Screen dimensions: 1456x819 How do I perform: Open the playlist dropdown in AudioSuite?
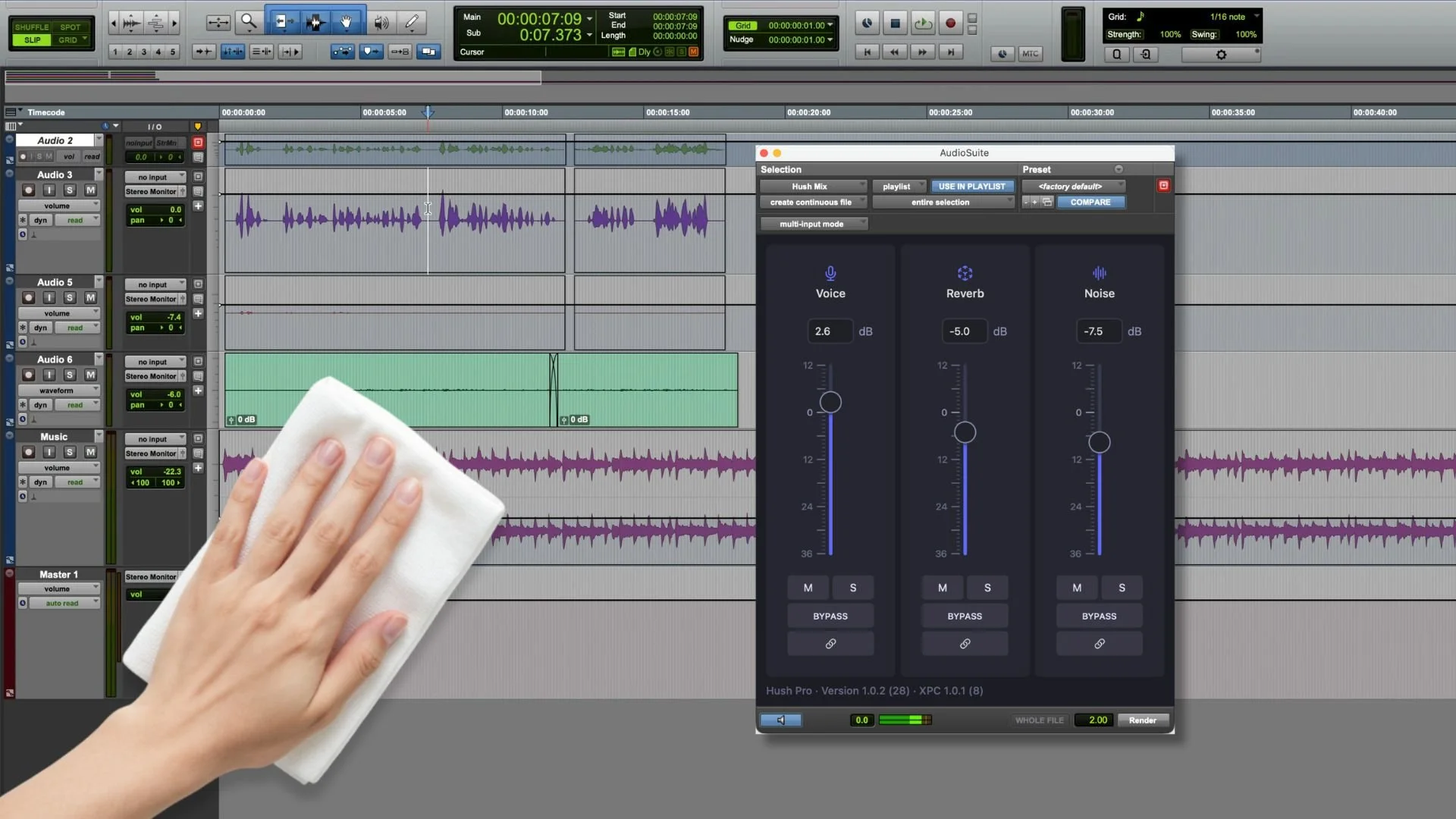tap(899, 187)
